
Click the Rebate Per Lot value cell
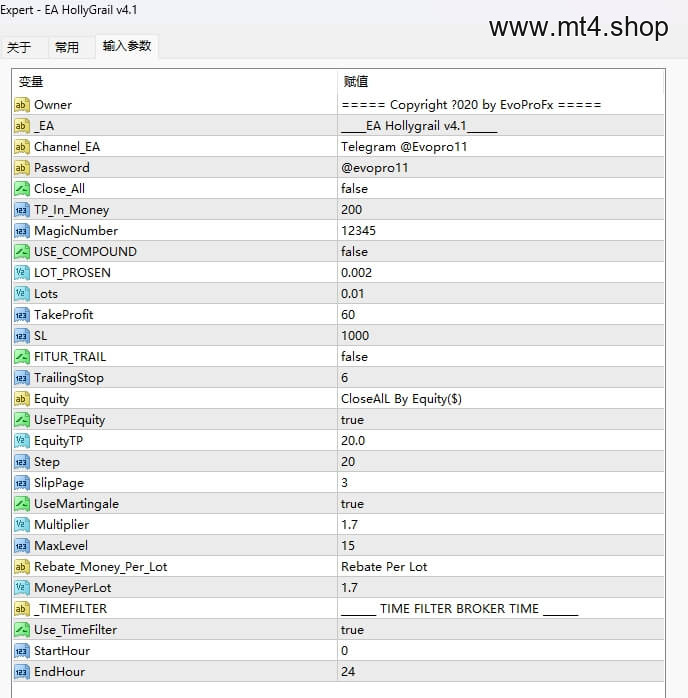coord(501,567)
